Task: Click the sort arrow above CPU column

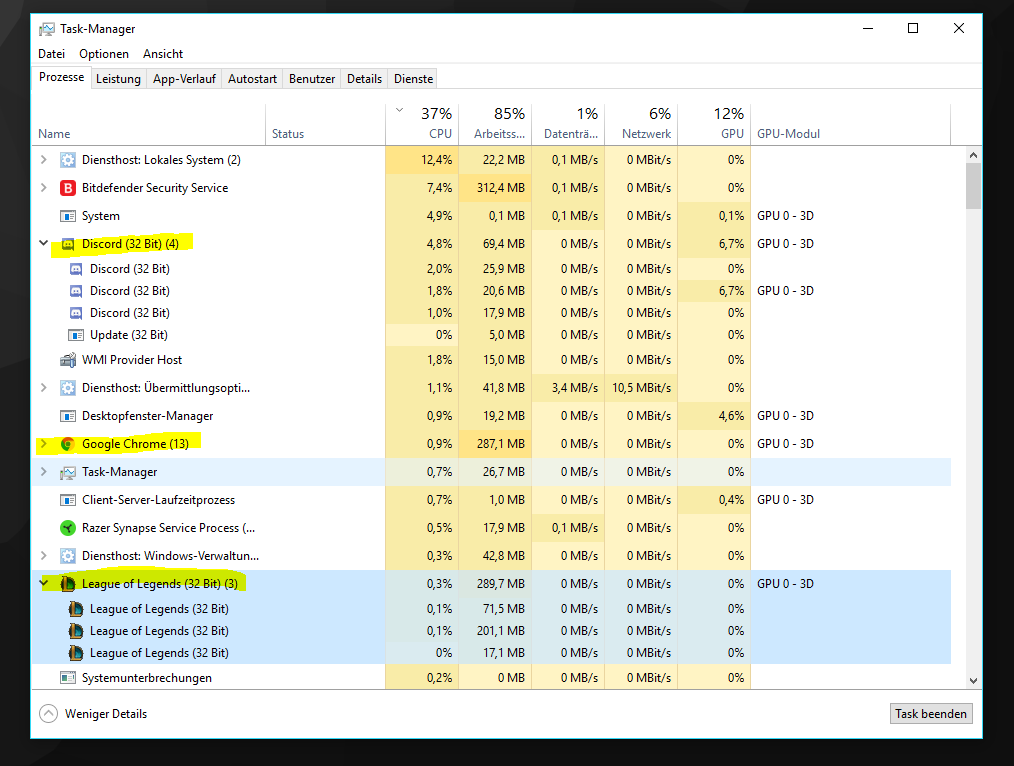Action: point(400,110)
